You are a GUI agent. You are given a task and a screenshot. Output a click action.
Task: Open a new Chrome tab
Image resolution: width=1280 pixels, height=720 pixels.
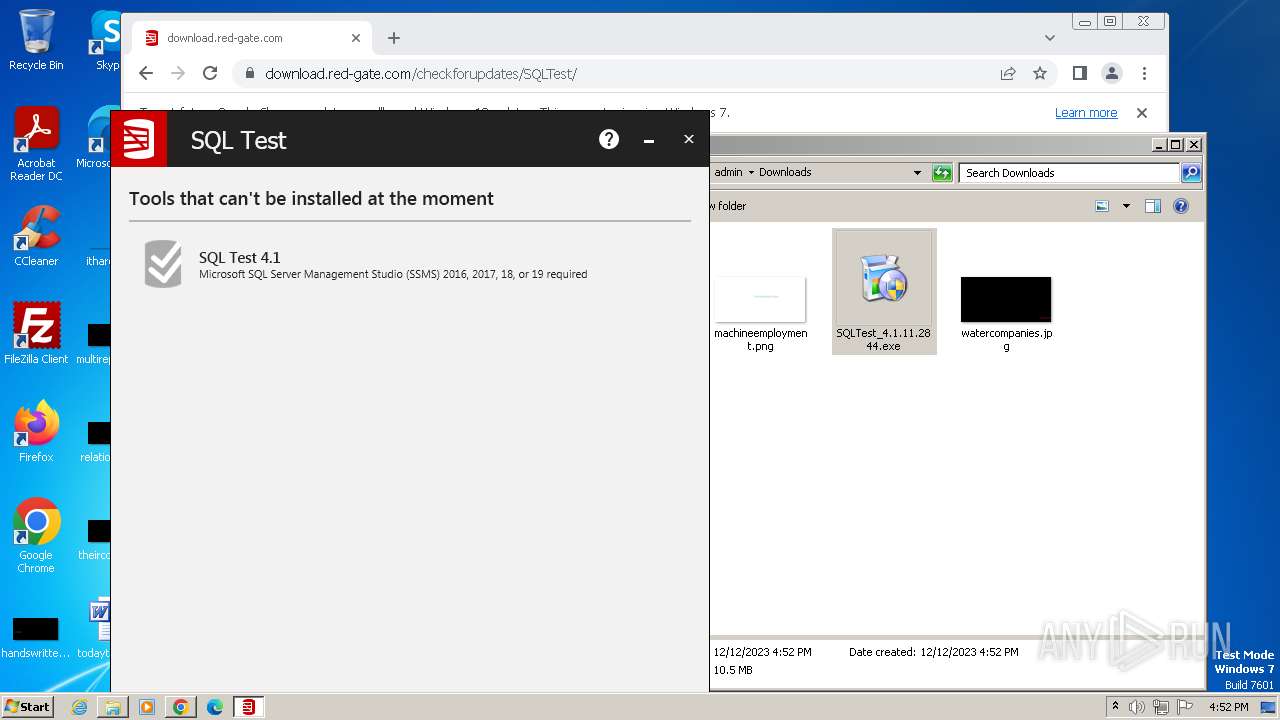[394, 38]
